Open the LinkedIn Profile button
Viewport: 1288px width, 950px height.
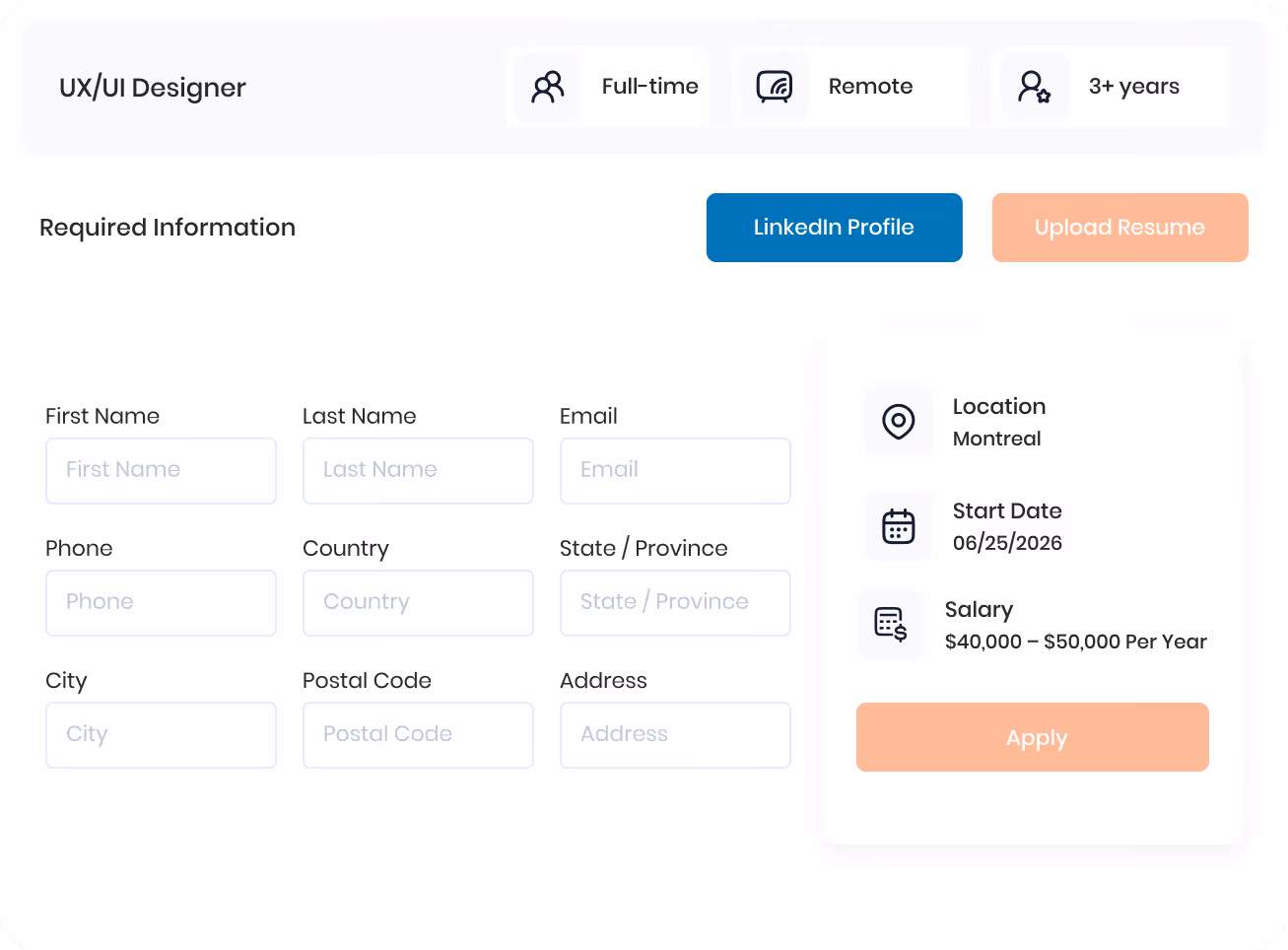[x=835, y=228]
